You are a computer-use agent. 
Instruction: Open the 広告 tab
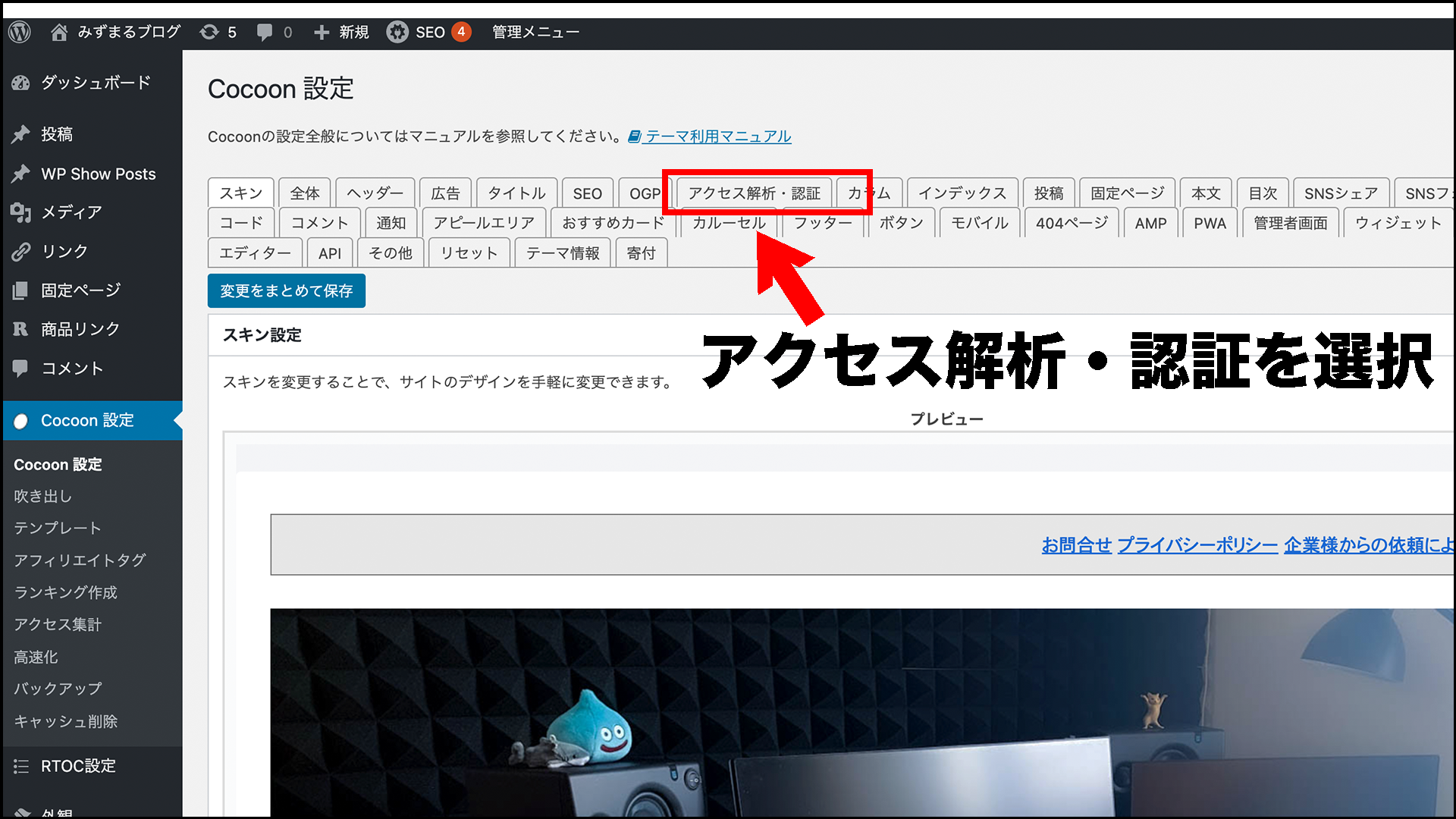click(x=445, y=193)
